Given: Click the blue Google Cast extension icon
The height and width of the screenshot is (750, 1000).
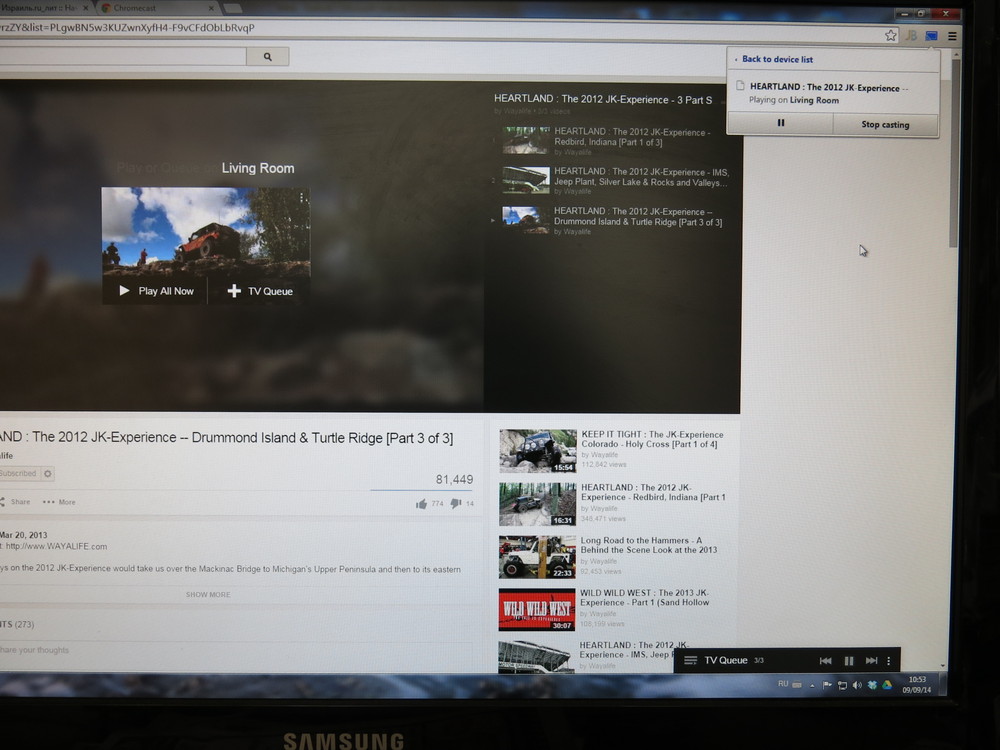Looking at the screenshot, I should [x=932, y=36].
